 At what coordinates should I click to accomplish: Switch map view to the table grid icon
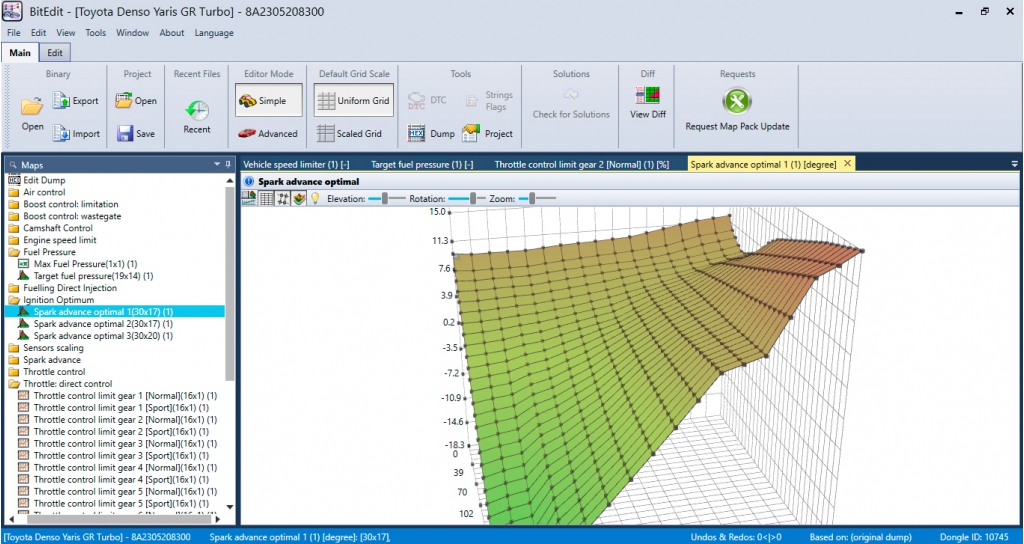(266, 198)
